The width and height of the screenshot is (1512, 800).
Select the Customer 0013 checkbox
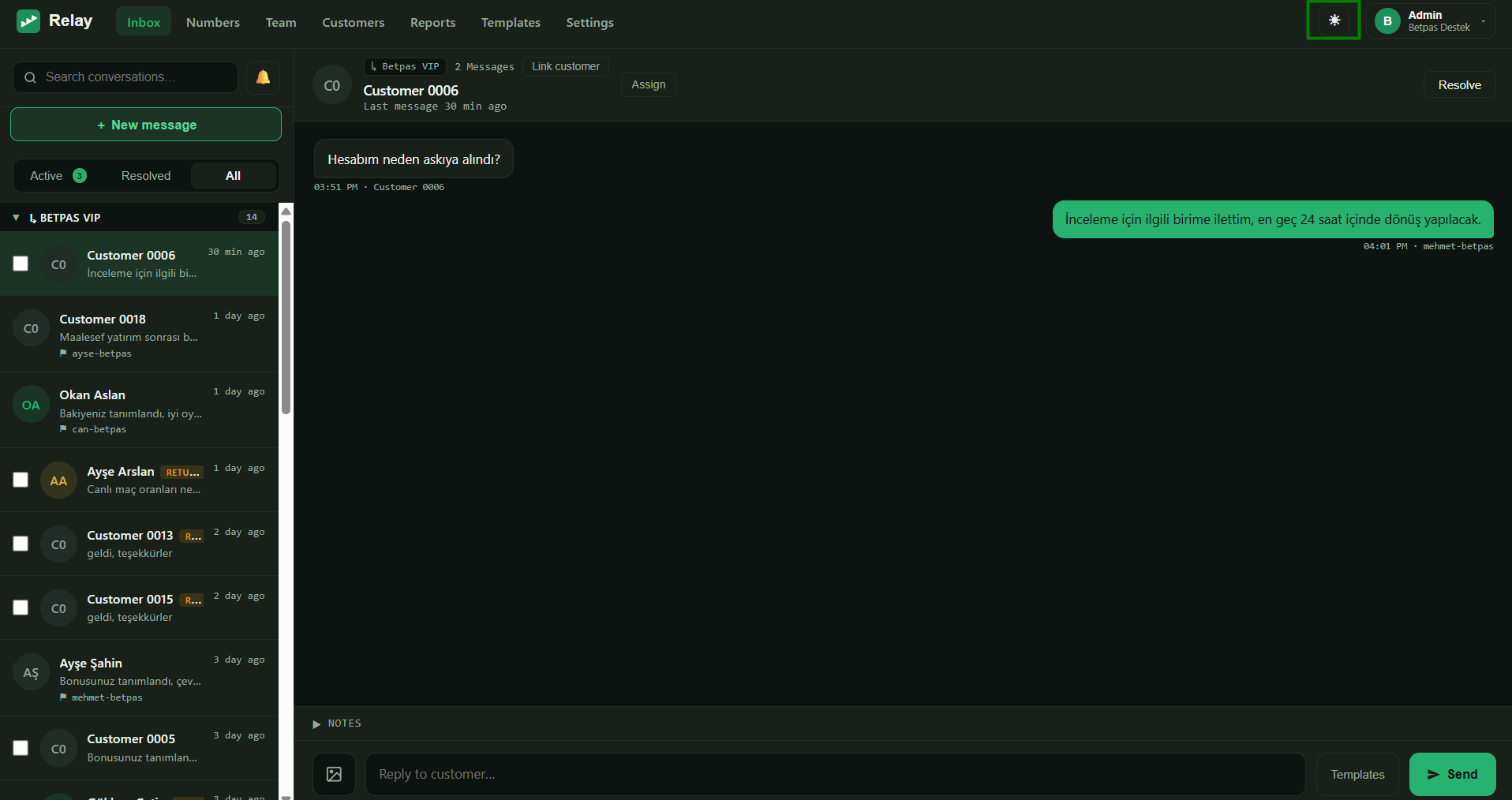click(21, 544)
